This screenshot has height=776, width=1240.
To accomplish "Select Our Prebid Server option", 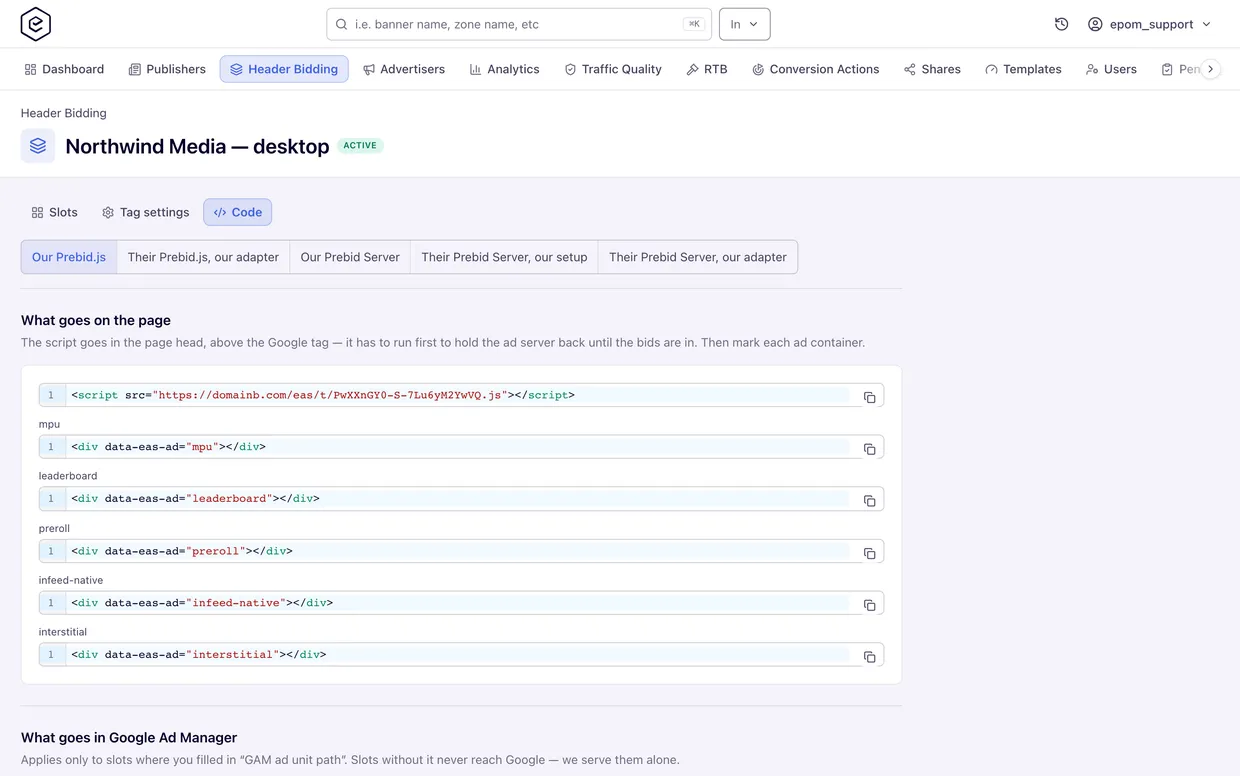I will click(x=350, y=257).
